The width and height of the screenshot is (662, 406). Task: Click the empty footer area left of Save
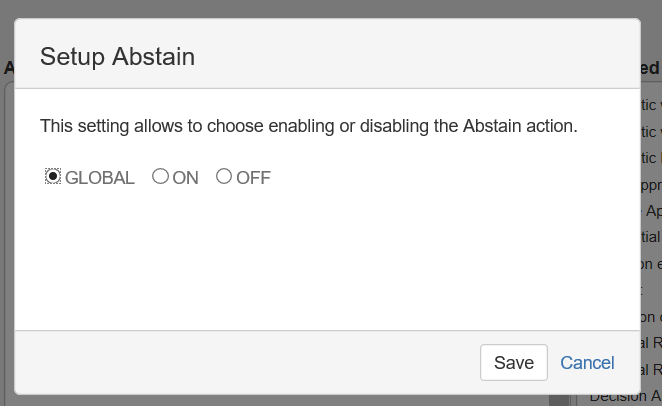click(x=250, y=362)
